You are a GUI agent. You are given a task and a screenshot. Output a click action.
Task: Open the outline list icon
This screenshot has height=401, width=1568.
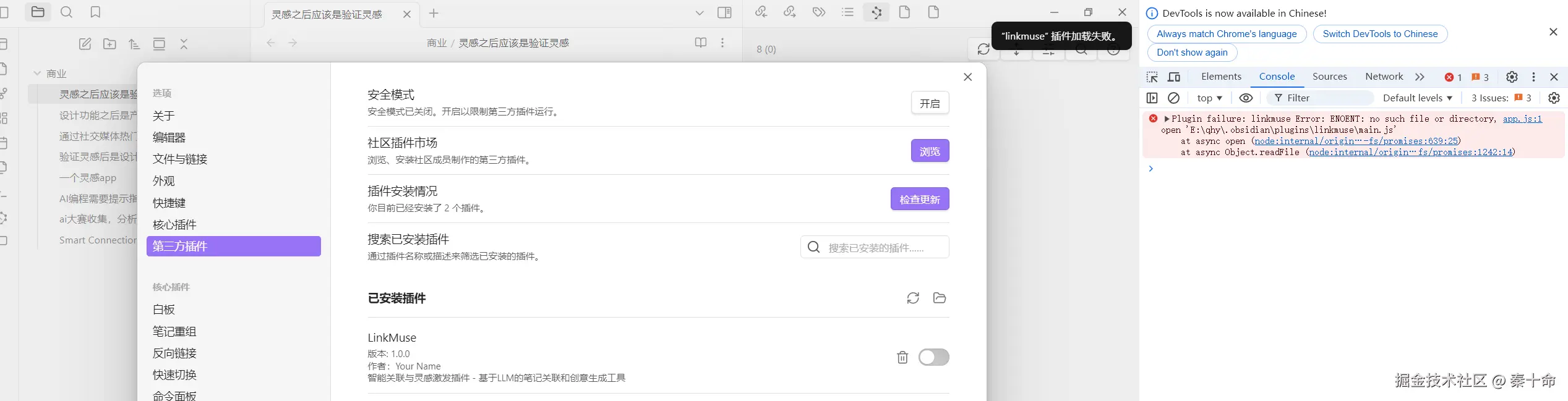[x=848, y=12]
